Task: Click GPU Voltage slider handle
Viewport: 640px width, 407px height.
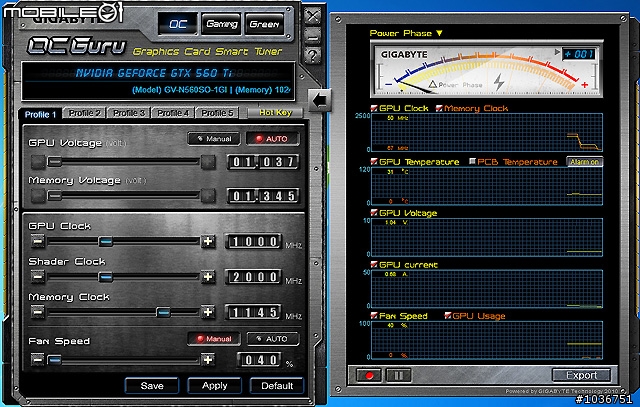Action: pos(55,162)
